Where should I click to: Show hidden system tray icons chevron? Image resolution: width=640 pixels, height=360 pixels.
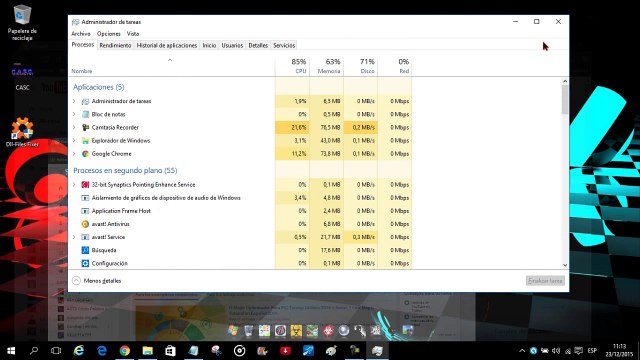pyautogui.click(x=522, y=351)
